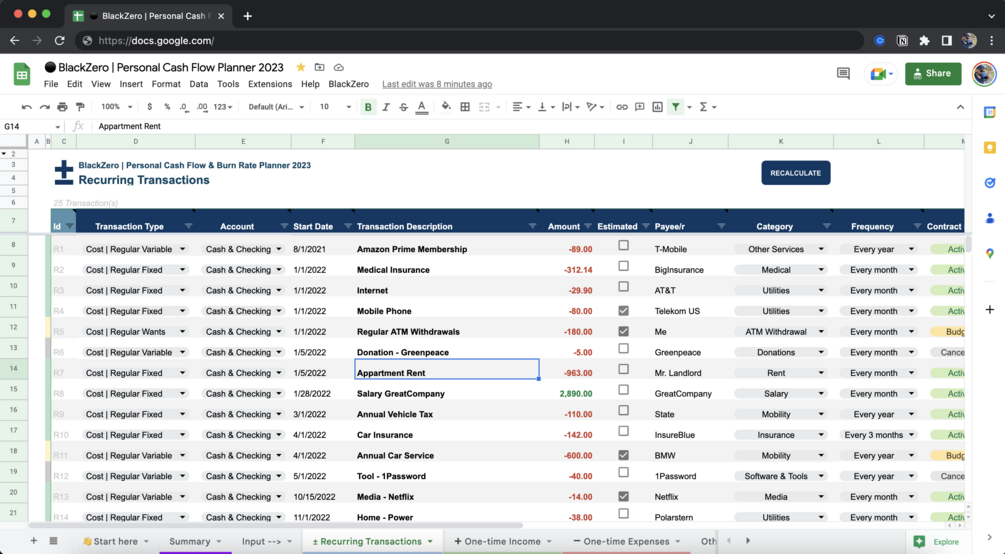Toggle the filter icon in toolbar
This screenshot has width=1005, height=554.
(x=676, y=107)
